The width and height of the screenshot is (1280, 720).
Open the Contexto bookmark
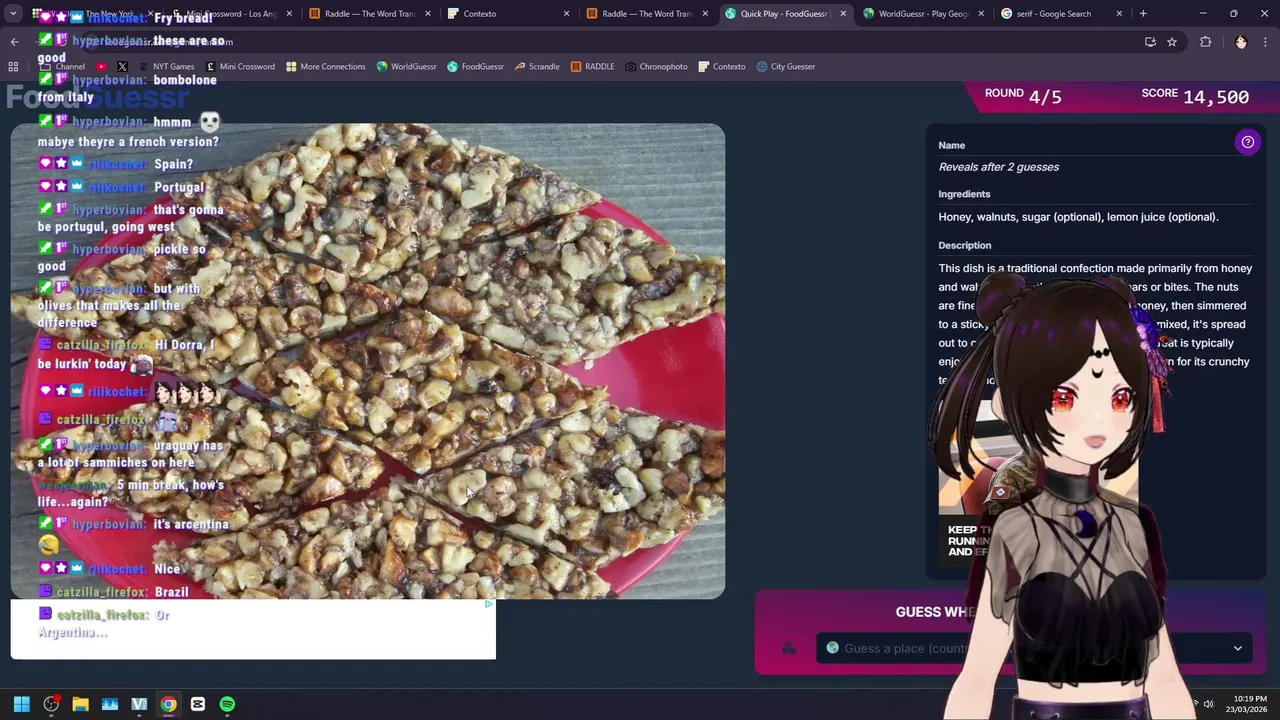tap(721, 66)
